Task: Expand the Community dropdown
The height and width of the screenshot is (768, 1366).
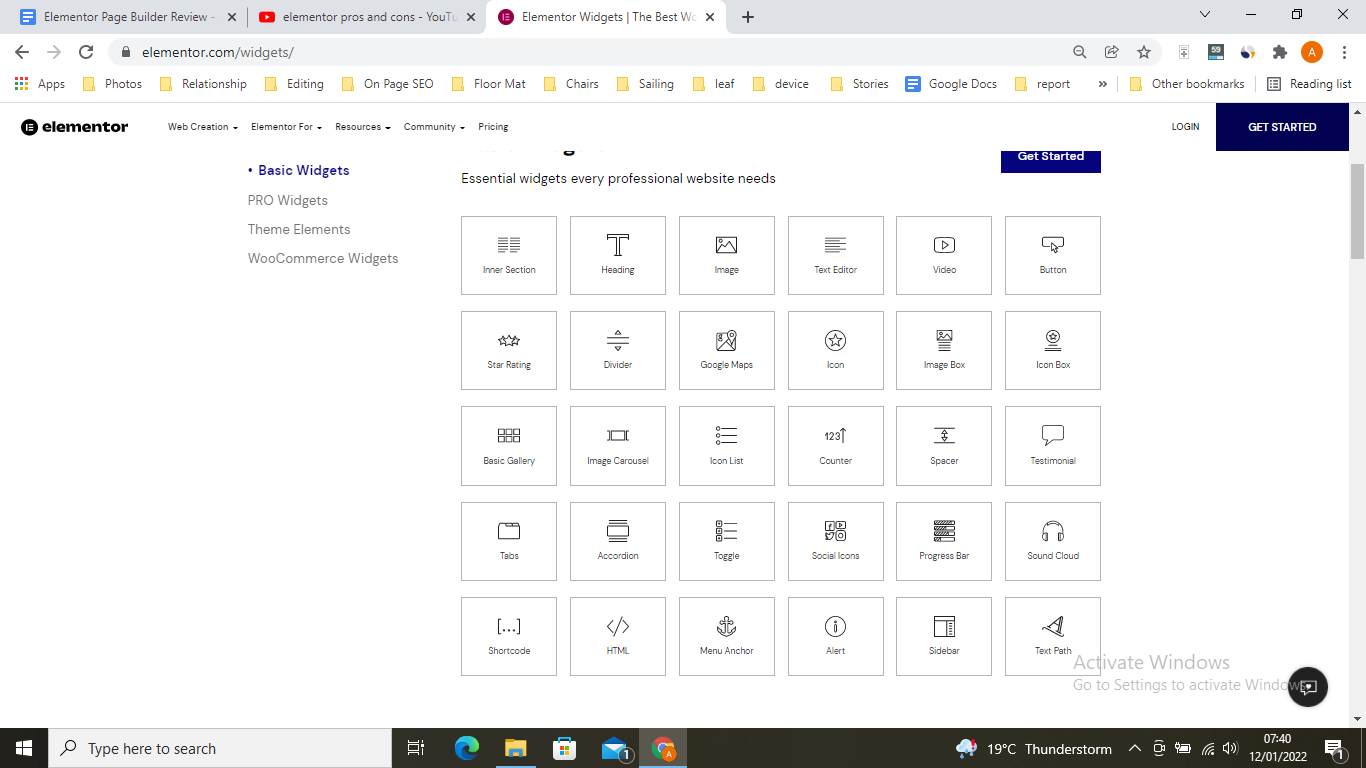Action: click(434, 127)
